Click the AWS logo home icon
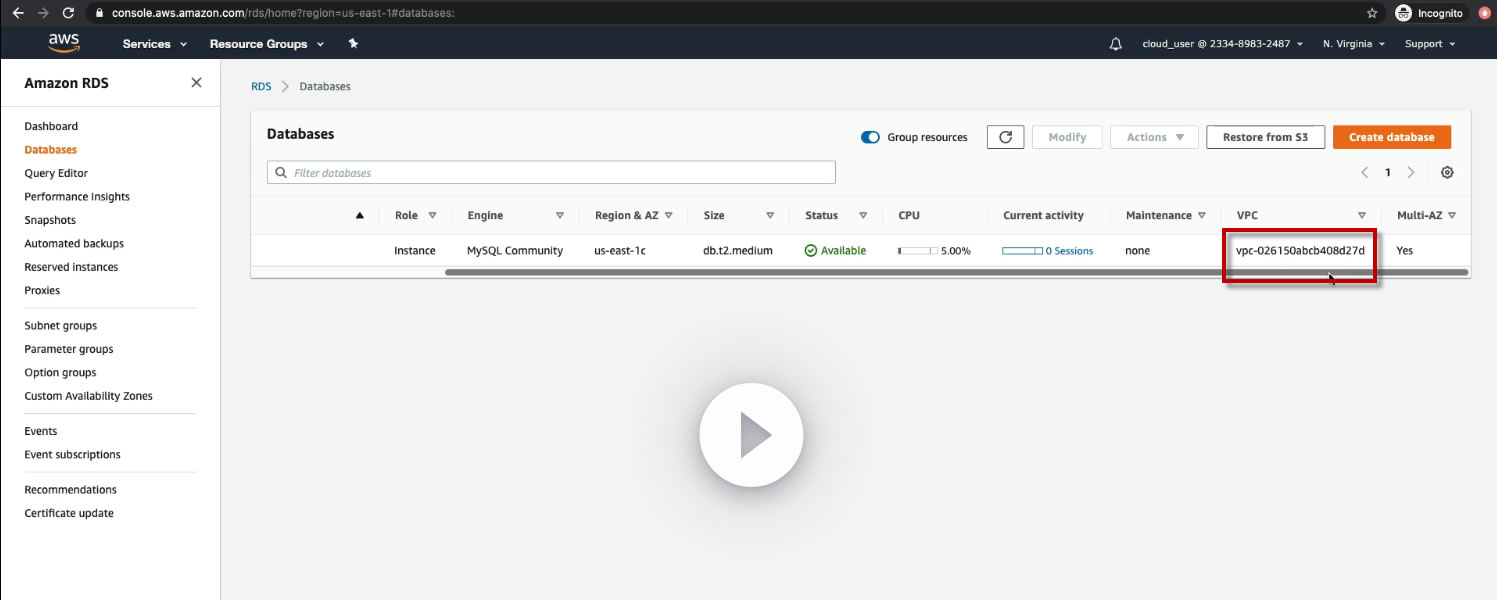Screen dimensions: 1497x600 tap(64, 43)
